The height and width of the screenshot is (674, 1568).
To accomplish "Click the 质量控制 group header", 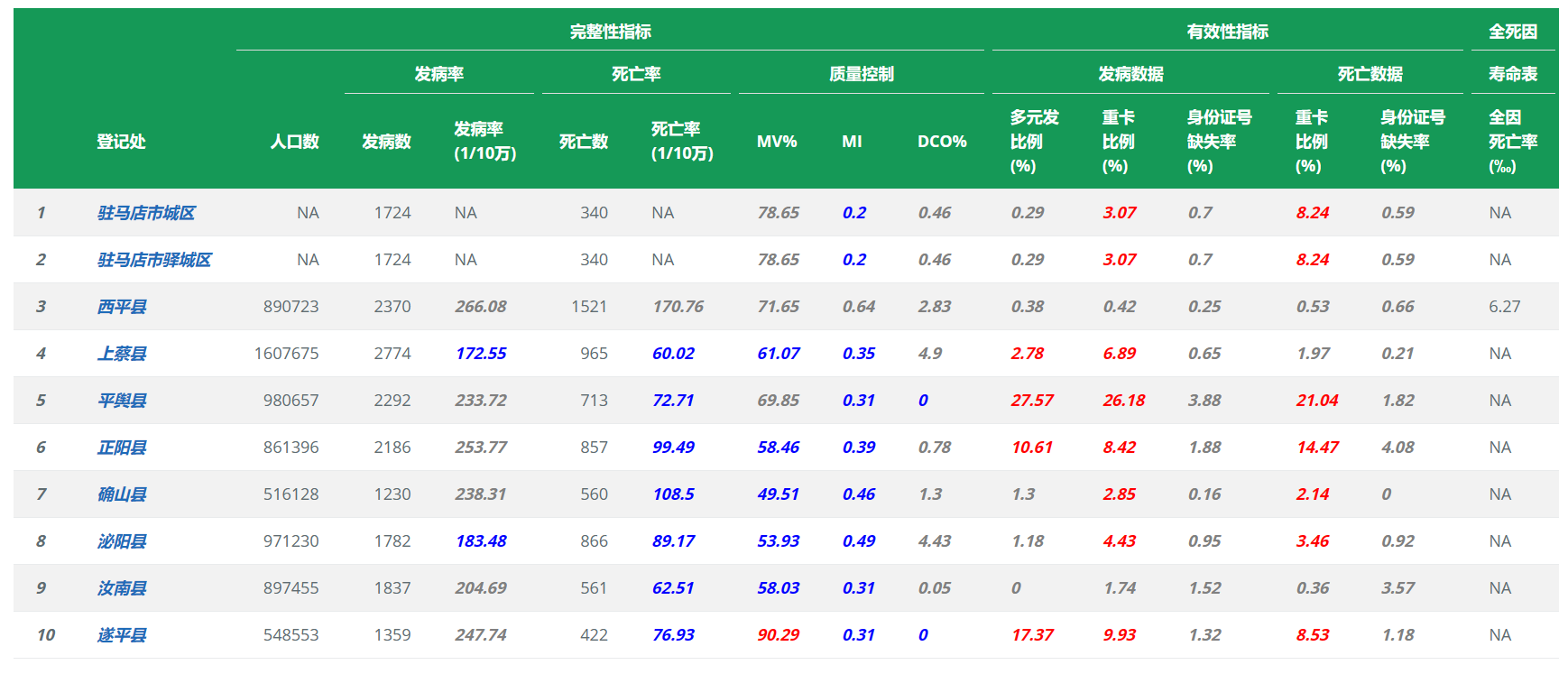I will point(861,74).
